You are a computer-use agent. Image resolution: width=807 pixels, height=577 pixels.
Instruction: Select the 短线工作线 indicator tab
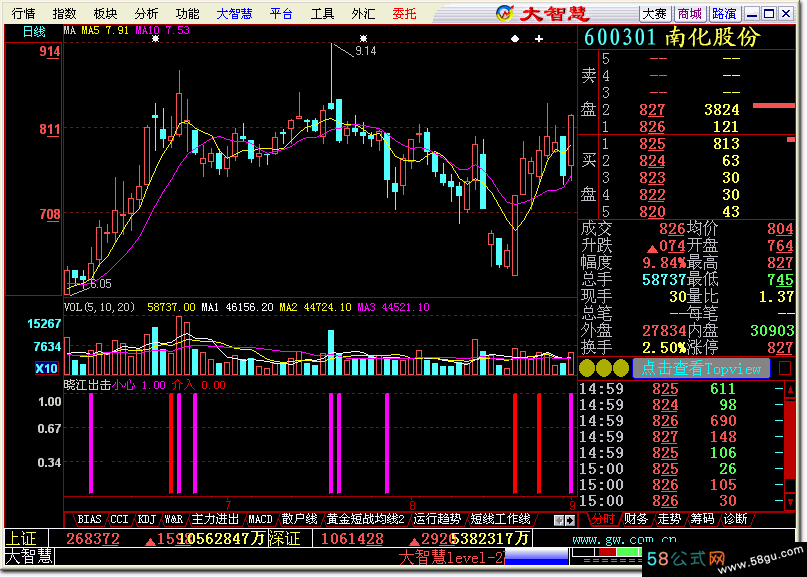click(501, 519)
